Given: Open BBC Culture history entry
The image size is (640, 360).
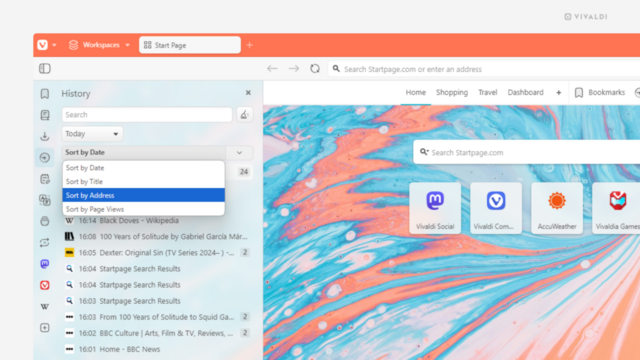Looking at the screenshot, I should pos(157,333).
